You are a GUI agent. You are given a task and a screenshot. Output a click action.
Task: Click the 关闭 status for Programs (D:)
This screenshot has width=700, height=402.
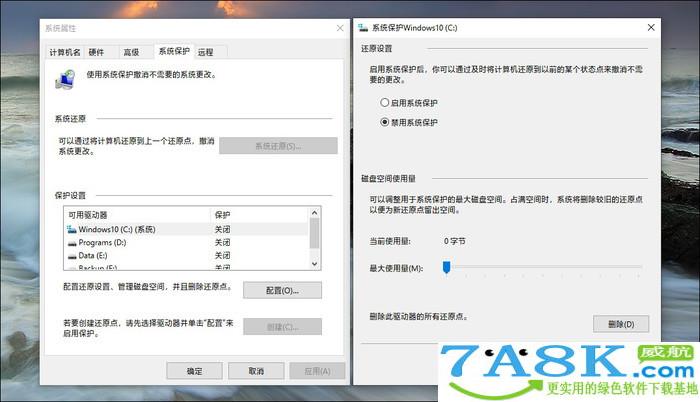coord(222,243)
